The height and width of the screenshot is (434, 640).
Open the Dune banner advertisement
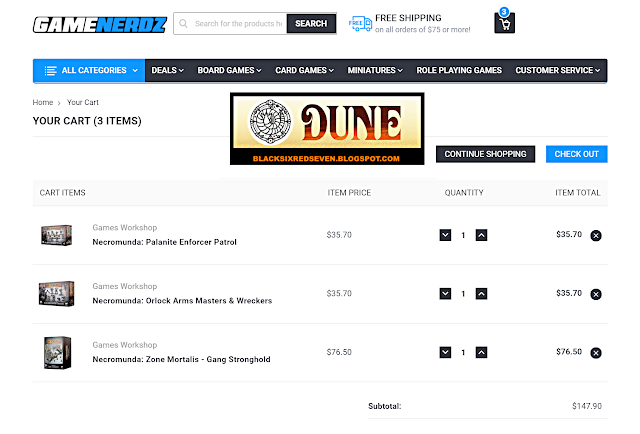(x=327, y=129)
